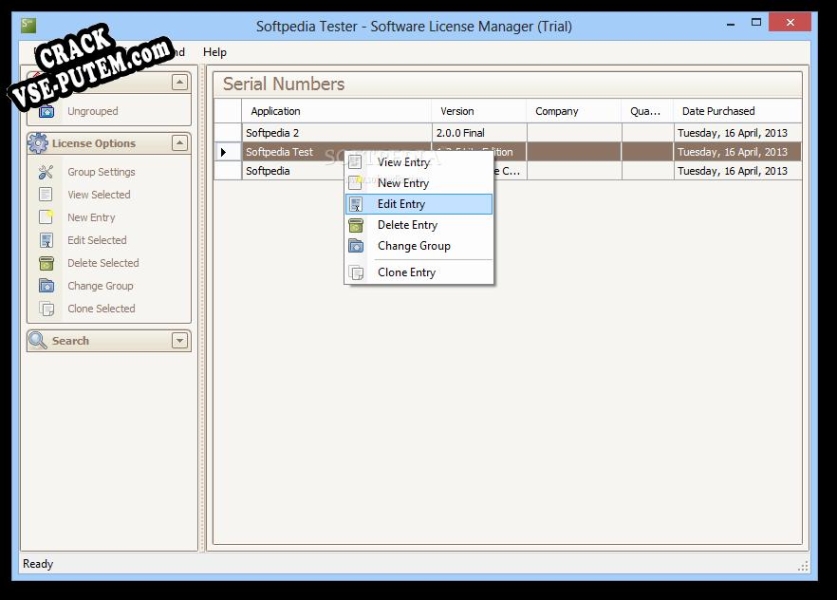The height and width of the screenshot is (600, 837).
Task: Click the New Entry icon in context menu
Action: click(x=356, y=183)
